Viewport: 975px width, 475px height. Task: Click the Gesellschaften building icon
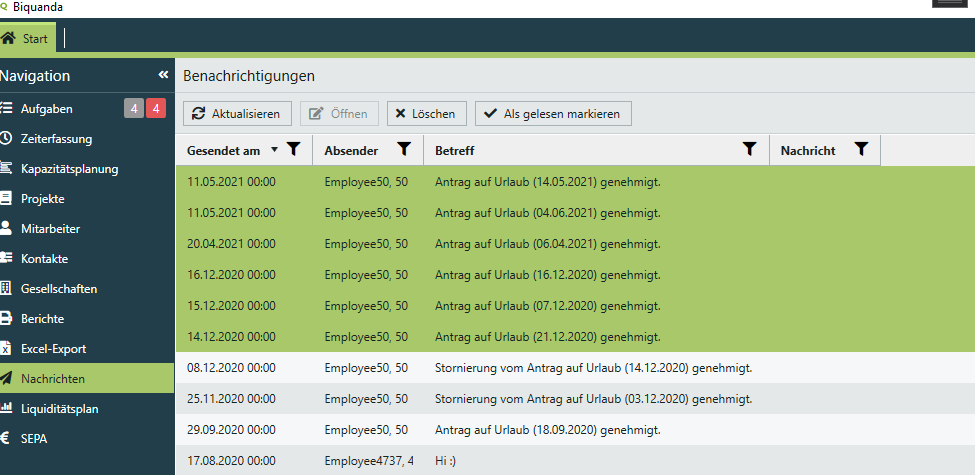tap(7, 289)
